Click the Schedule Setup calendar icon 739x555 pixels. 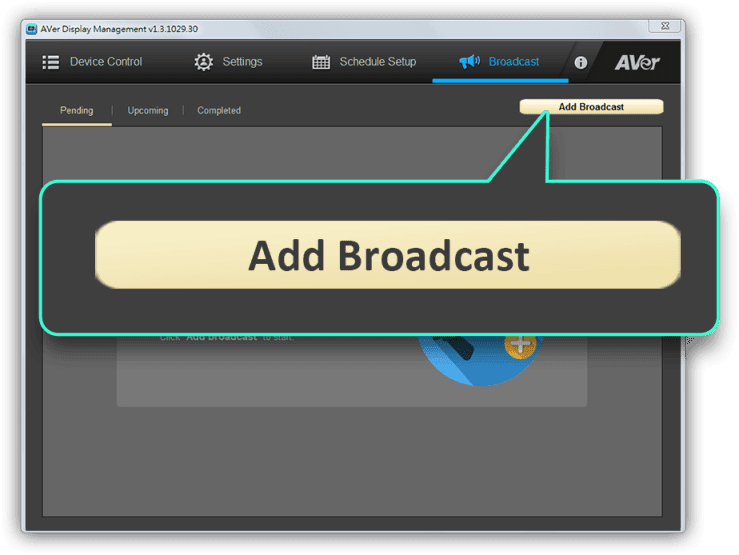pyautogui.click(x=321, y=62)
